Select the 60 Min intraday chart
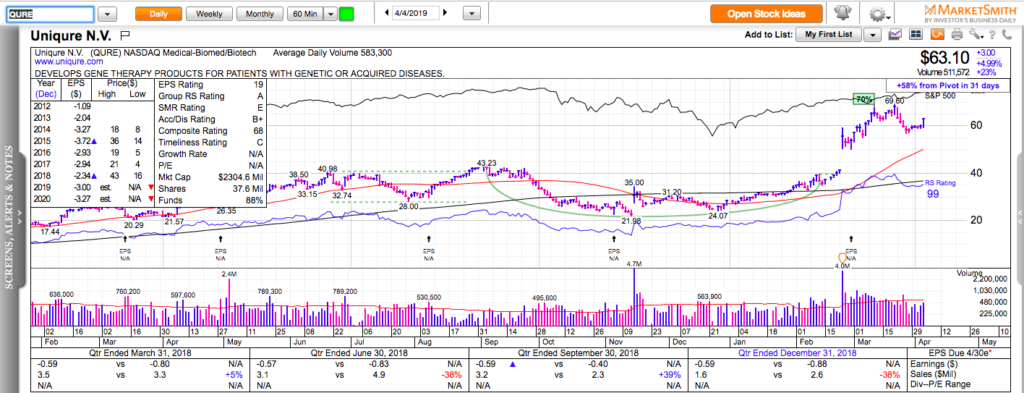 (305, 14)
